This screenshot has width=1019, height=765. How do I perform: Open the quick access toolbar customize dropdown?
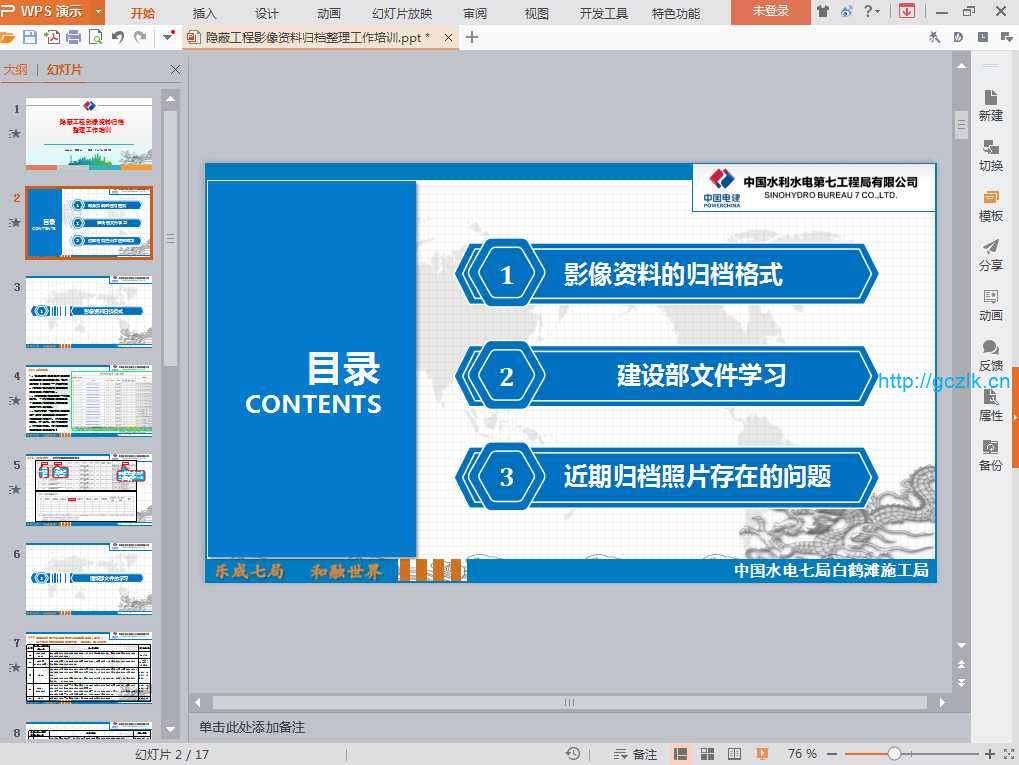[167, 37]
